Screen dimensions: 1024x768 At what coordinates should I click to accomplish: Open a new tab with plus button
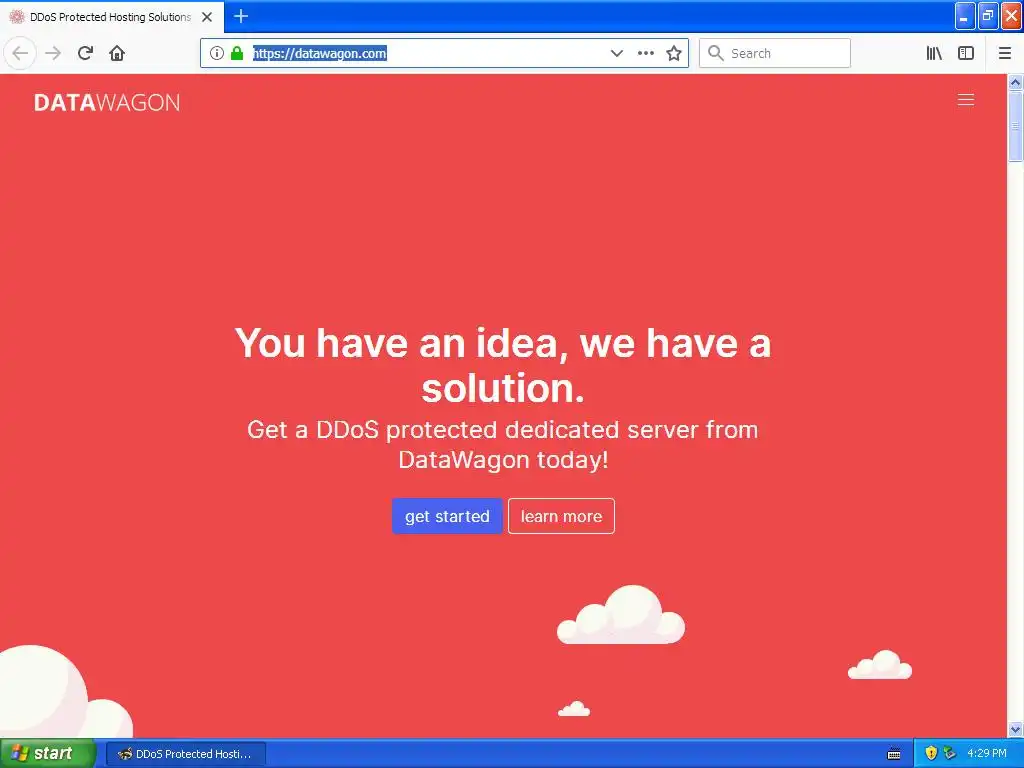pos(241,16)
